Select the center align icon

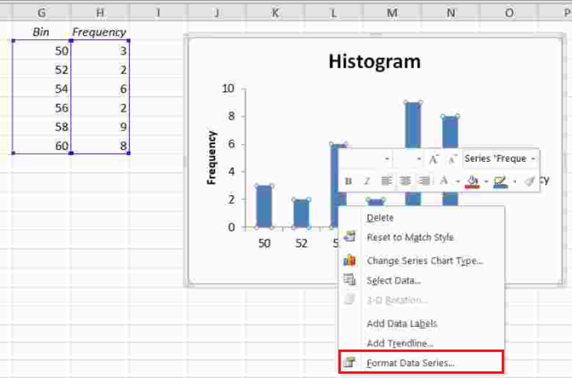pyautogui.click(x=405, y=181)
